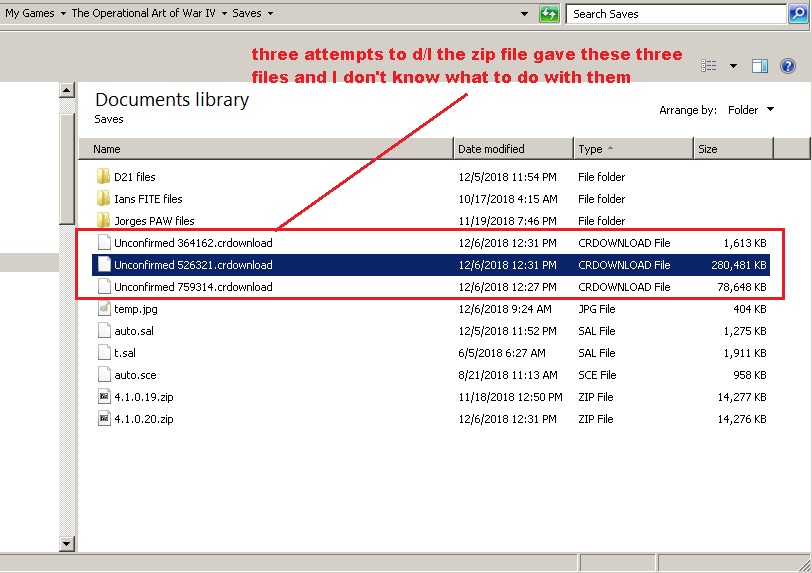Click date 8/21/2018 11:13 AM
The image size is (812, 573).
(508, 375)
